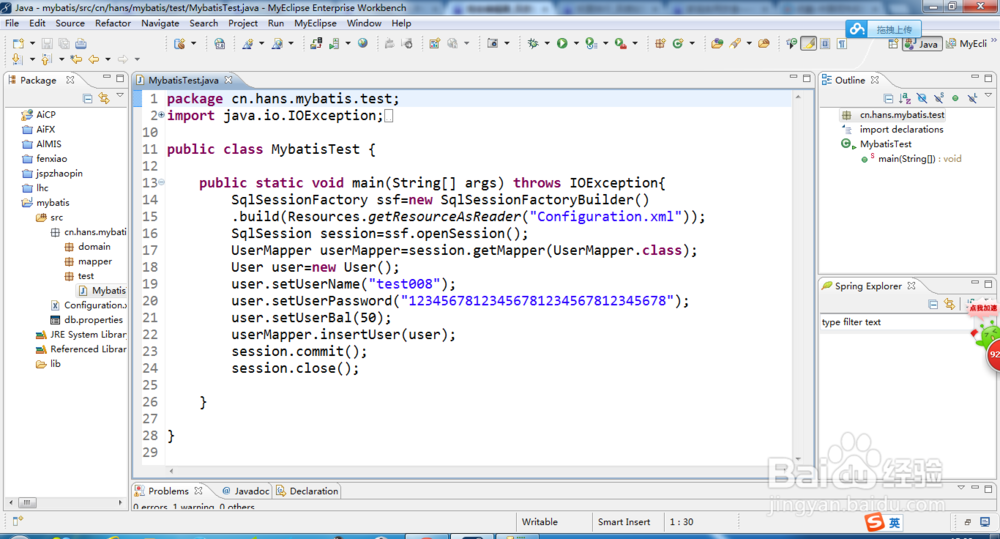Screen dimensions: 1000x539
Task: Switch to the MyEclipse perspective button
Action: coord(967,43)
